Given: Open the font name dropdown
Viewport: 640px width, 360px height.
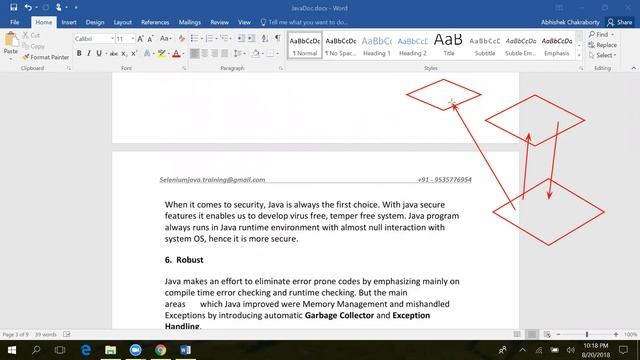Looking at the screenshot, I should [112, 39].
